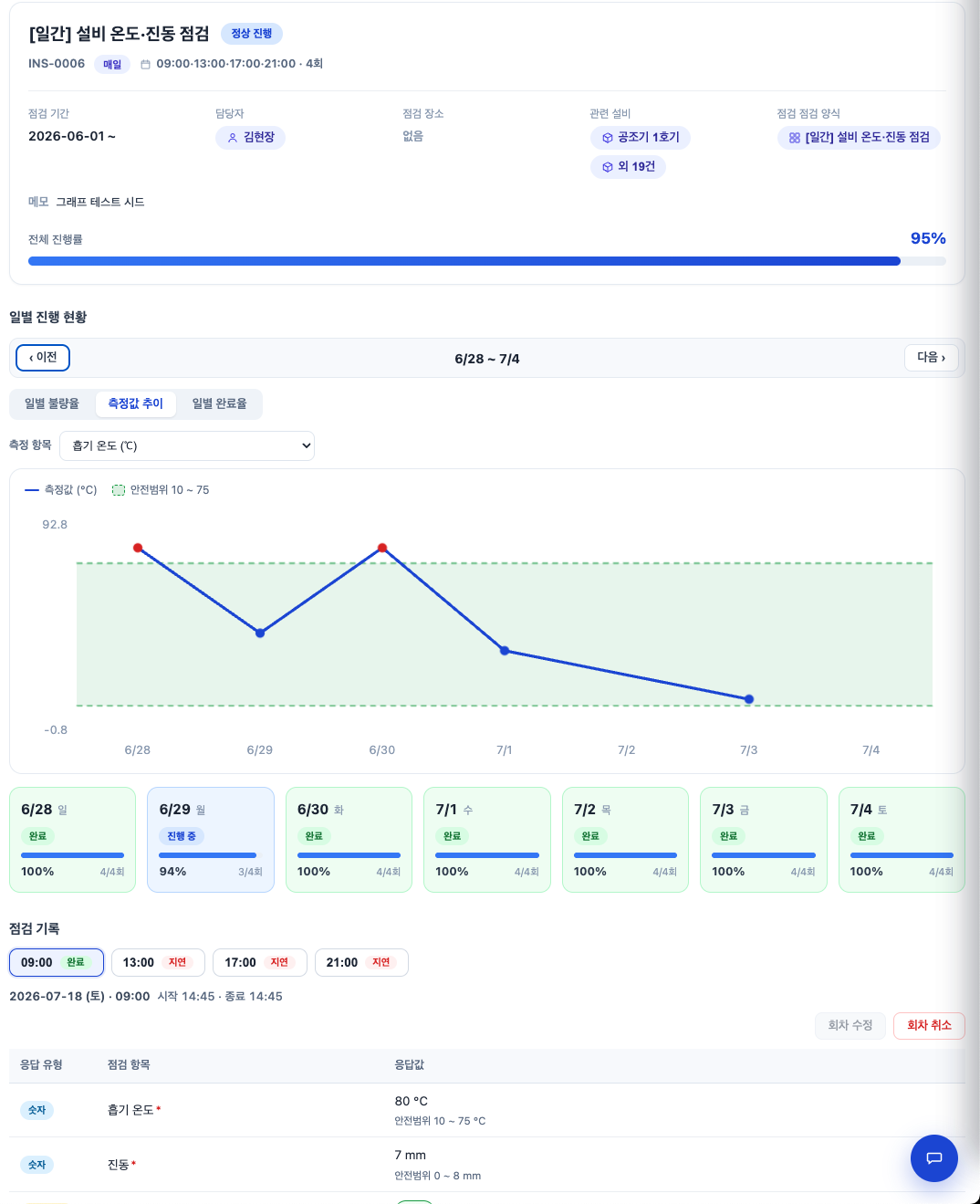
Task: Select the 09:00 완료 session
Action: (x=57, y=962)
